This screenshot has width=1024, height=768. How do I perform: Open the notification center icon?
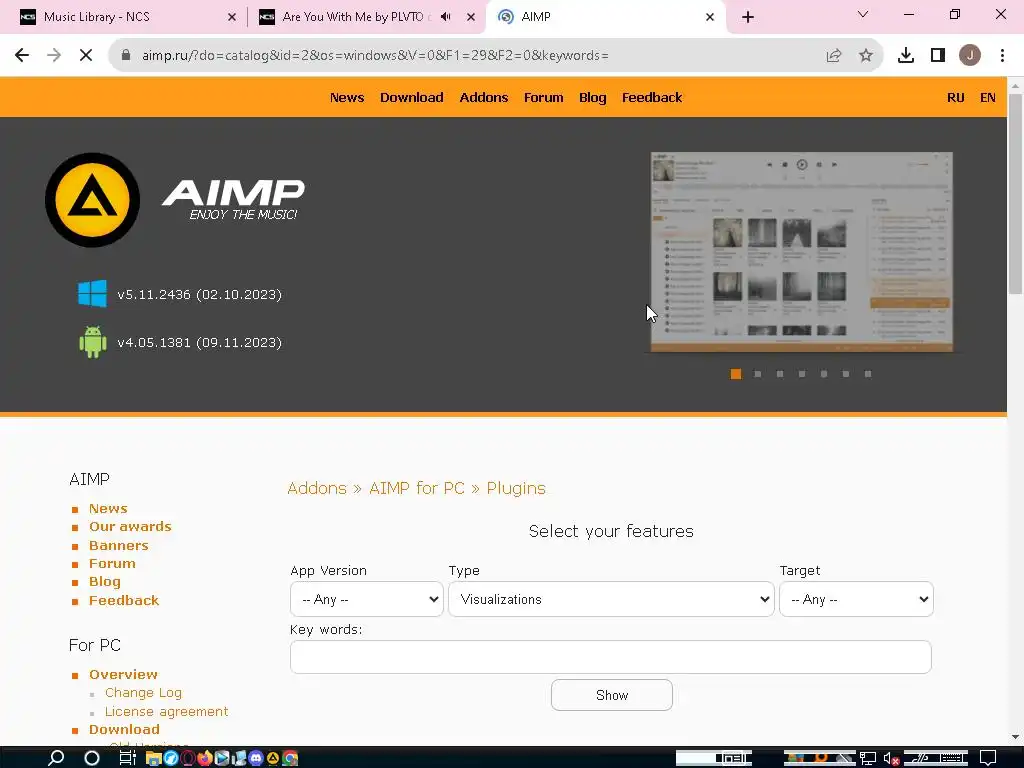pos(988,757)
